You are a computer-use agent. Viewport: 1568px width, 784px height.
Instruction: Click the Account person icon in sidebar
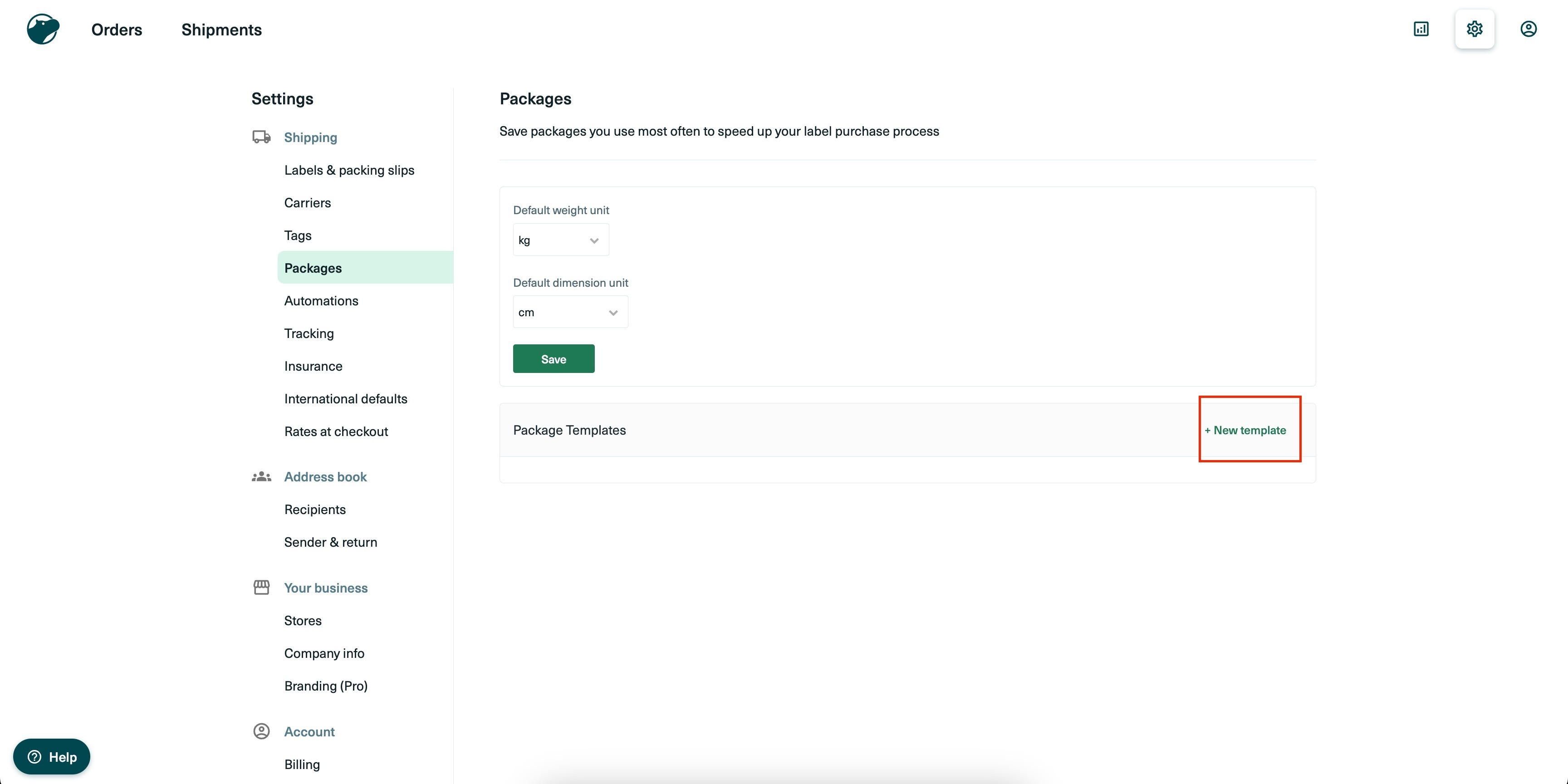[261, 731]
